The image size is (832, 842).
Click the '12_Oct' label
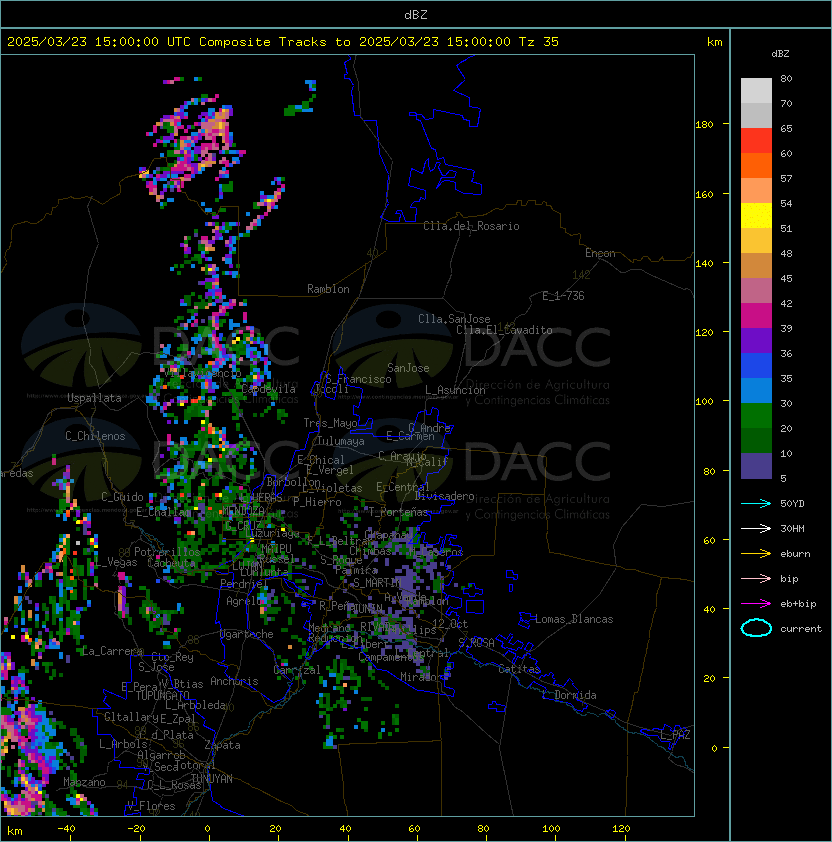[450, 624]
